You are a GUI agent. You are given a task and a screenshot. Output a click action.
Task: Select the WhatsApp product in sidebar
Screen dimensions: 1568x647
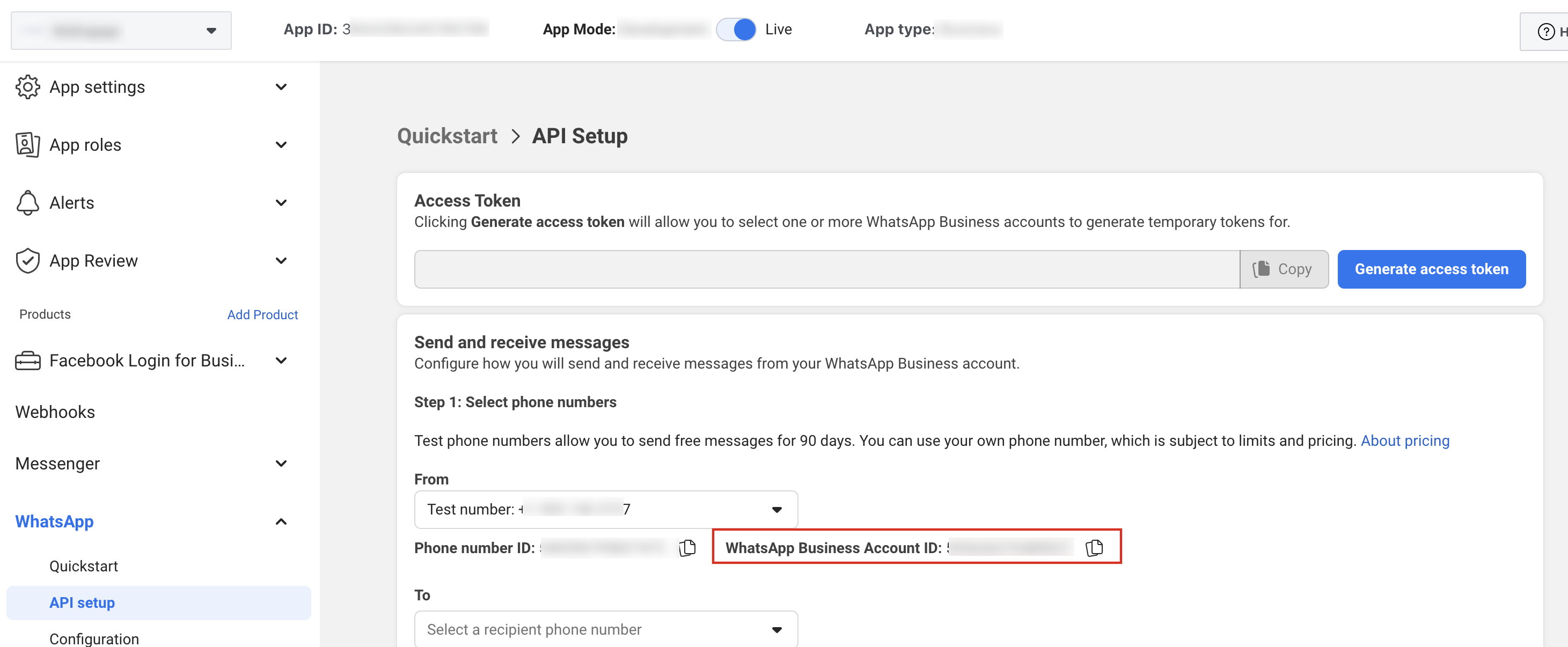coord(54,521)
